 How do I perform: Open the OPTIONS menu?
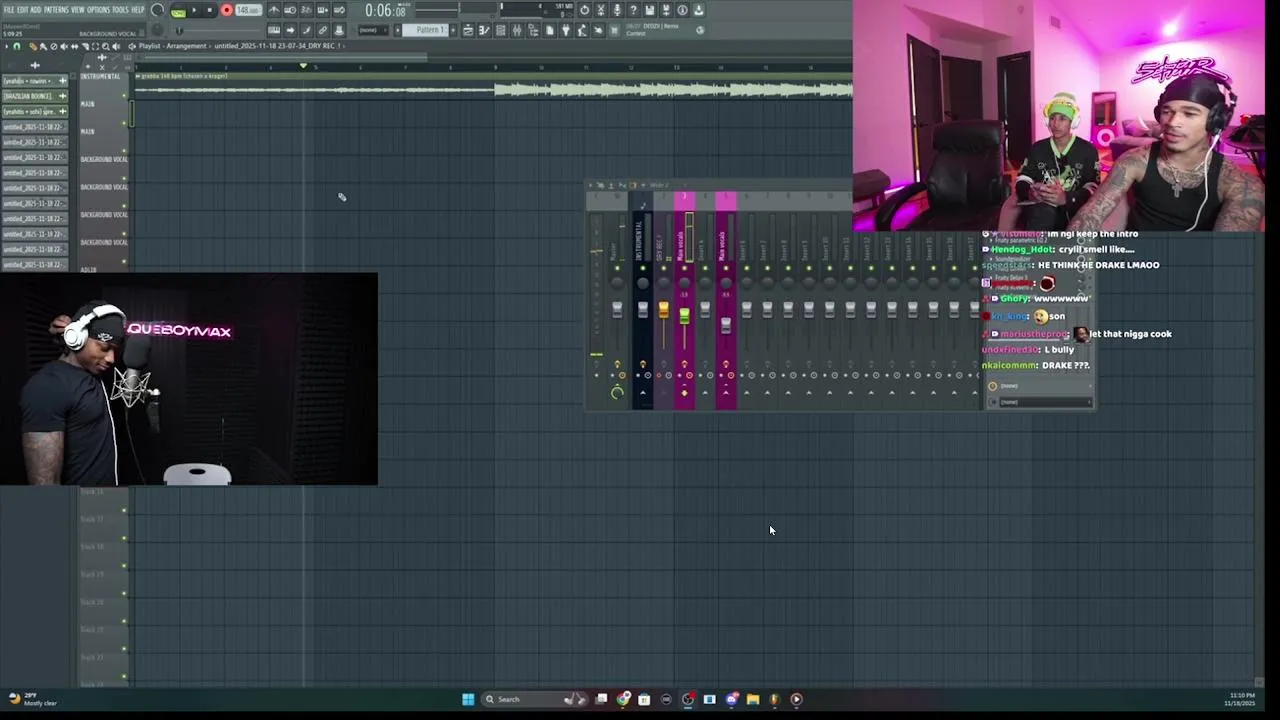(x=98, y=10)
